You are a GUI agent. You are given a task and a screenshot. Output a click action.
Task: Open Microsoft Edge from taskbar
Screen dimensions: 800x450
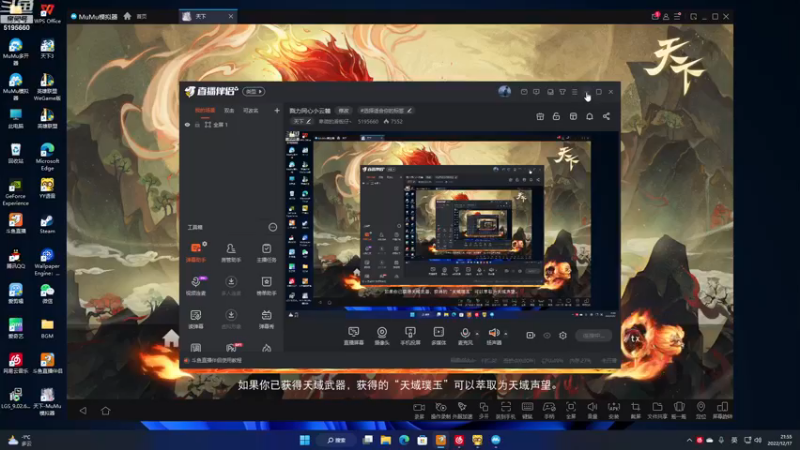[404, 440]
